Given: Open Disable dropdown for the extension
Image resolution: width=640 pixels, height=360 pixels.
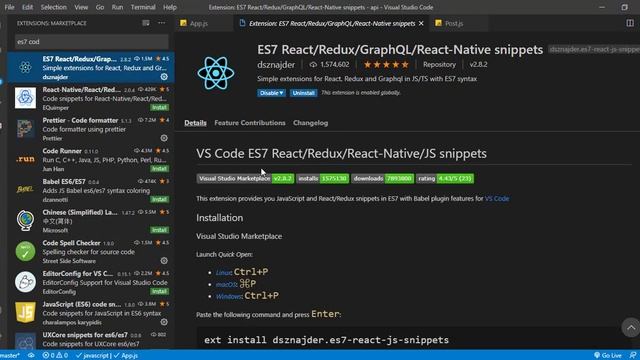Looking at the screenshot, I should click(271, 93).
